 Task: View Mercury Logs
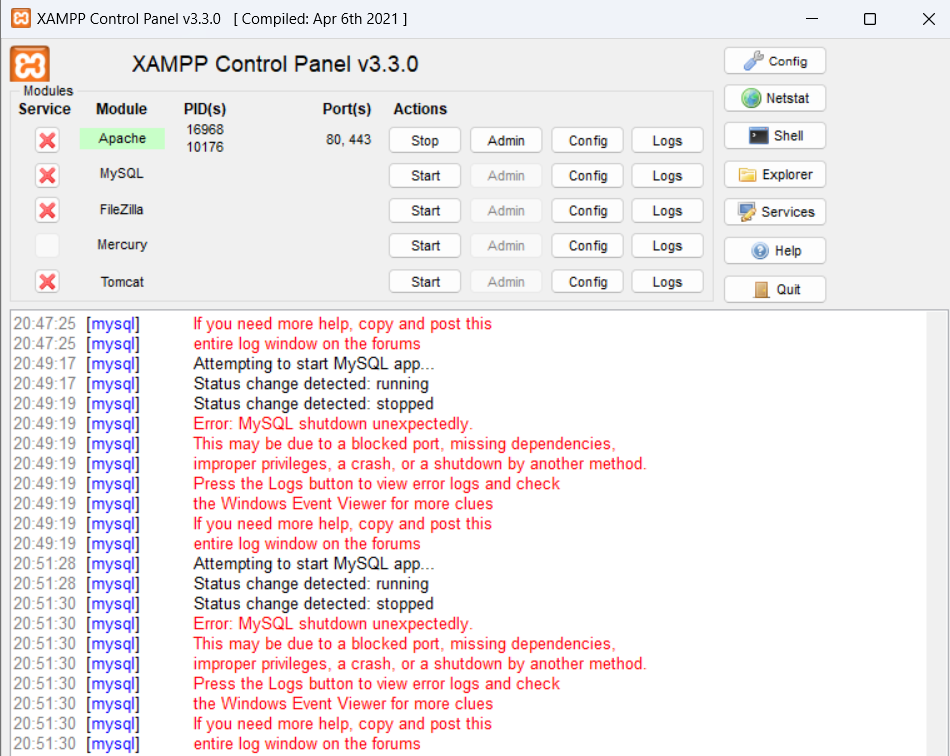tap(668, 246)
